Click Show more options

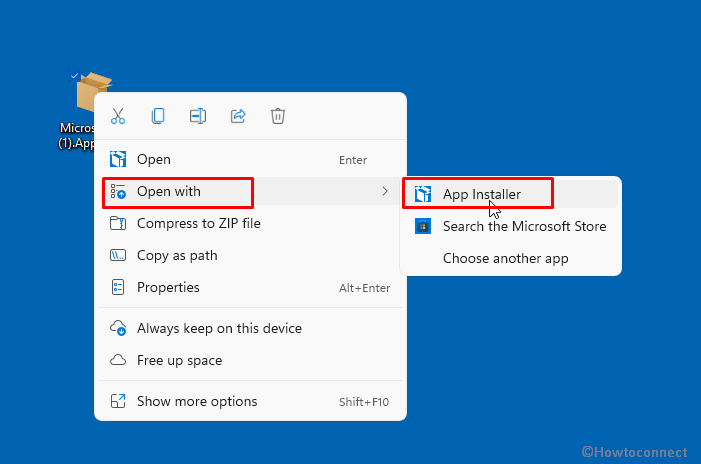(250, 401)
